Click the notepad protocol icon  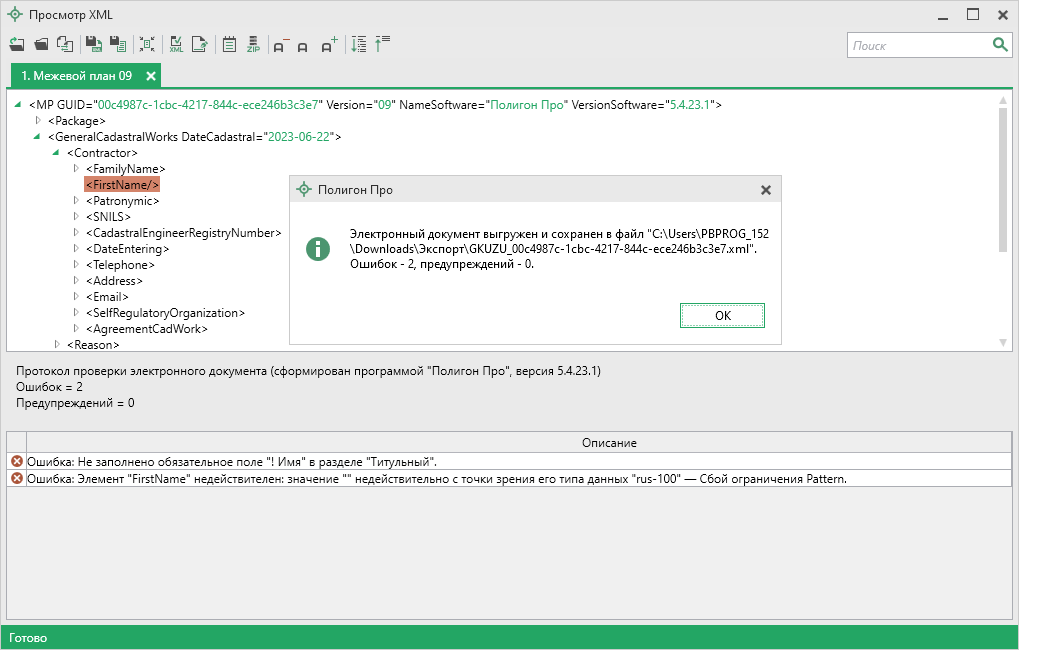229,44
